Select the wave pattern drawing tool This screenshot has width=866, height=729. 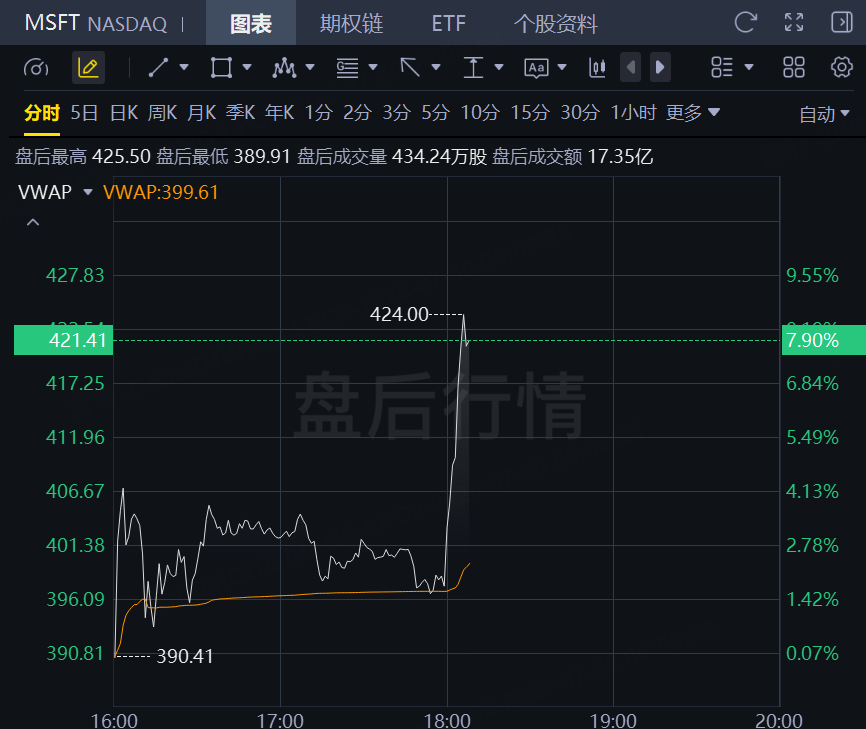click(x=284, y=67)
